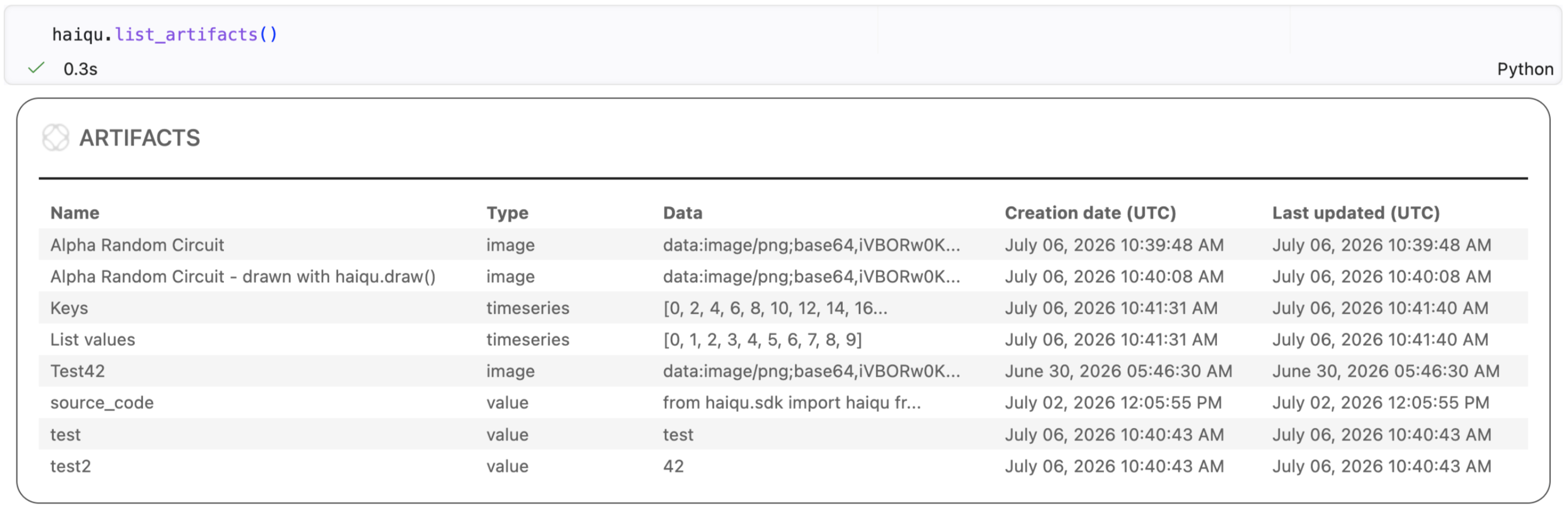Viewport: 1568px width, 511px height.
Task: Select the Alpha Random Circuit artifact row
Action: 783,245
